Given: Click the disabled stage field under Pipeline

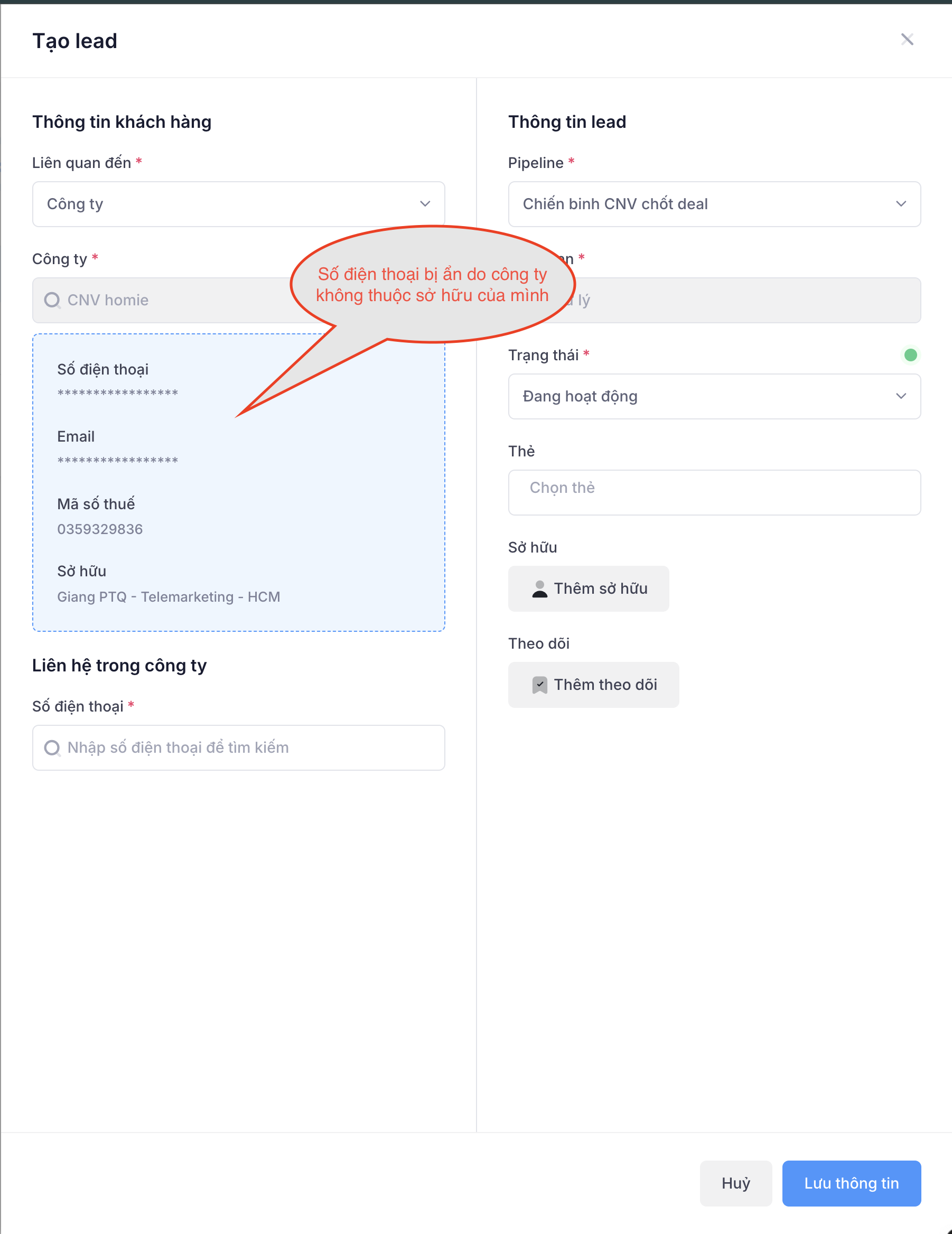Looking at the screenshot, I should [746, 300].
